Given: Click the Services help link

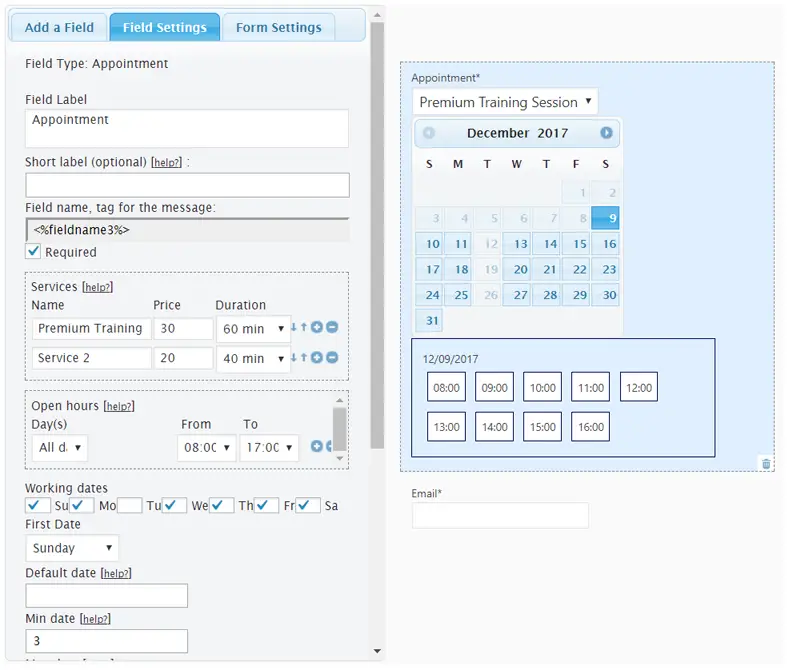Looking at the screenshot, I should (97, 287).
